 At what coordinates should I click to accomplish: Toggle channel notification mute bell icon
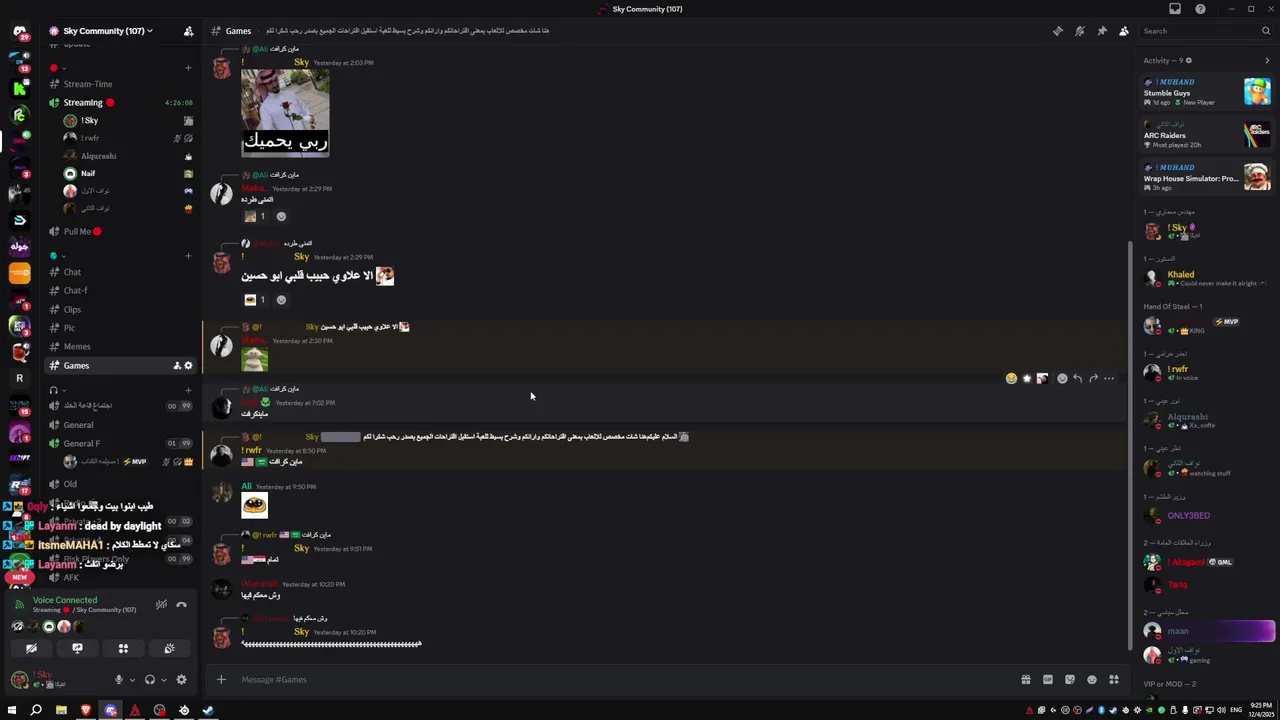click(x=1080, y=31)
